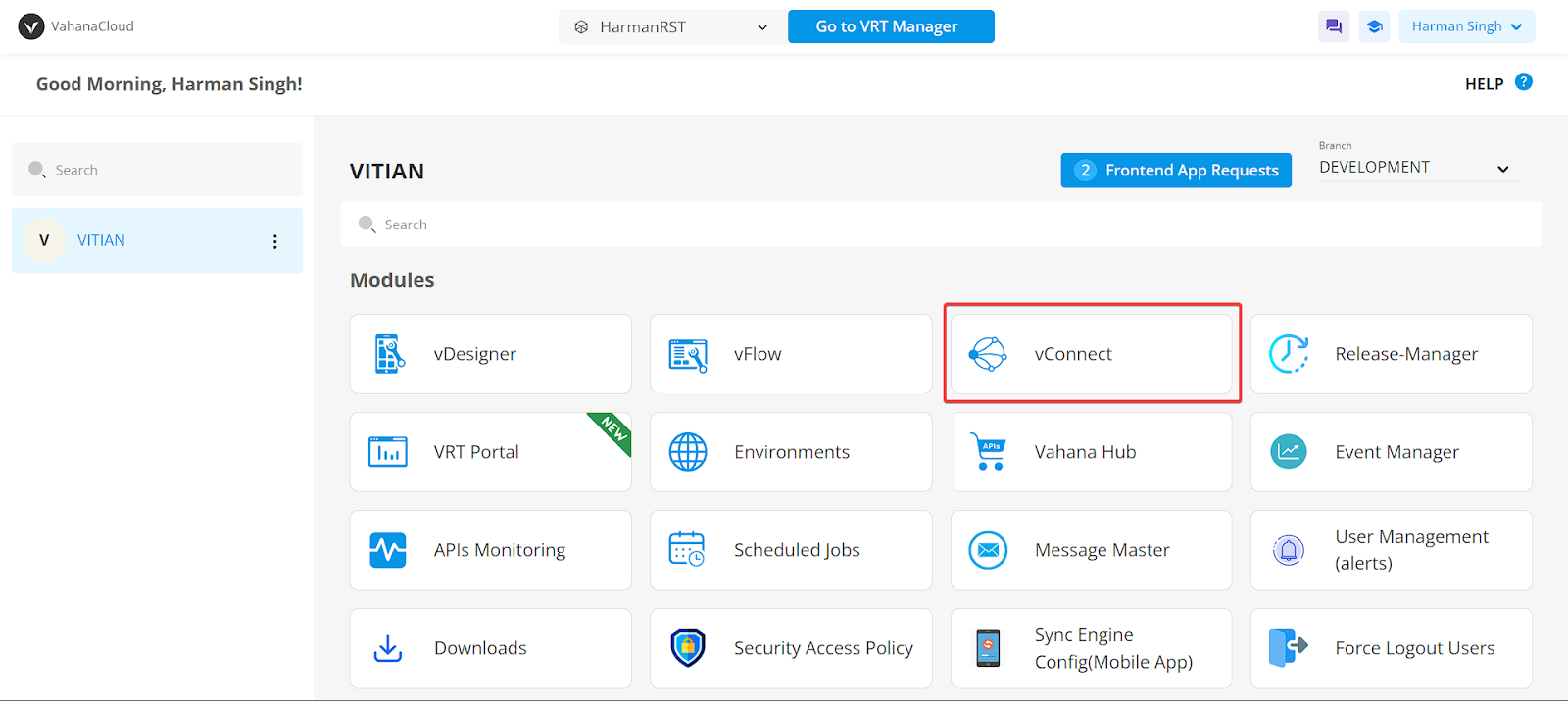Click the Scheduled Jobs label
Viewport: 1568px width, 701px height.
pos(797,550)
